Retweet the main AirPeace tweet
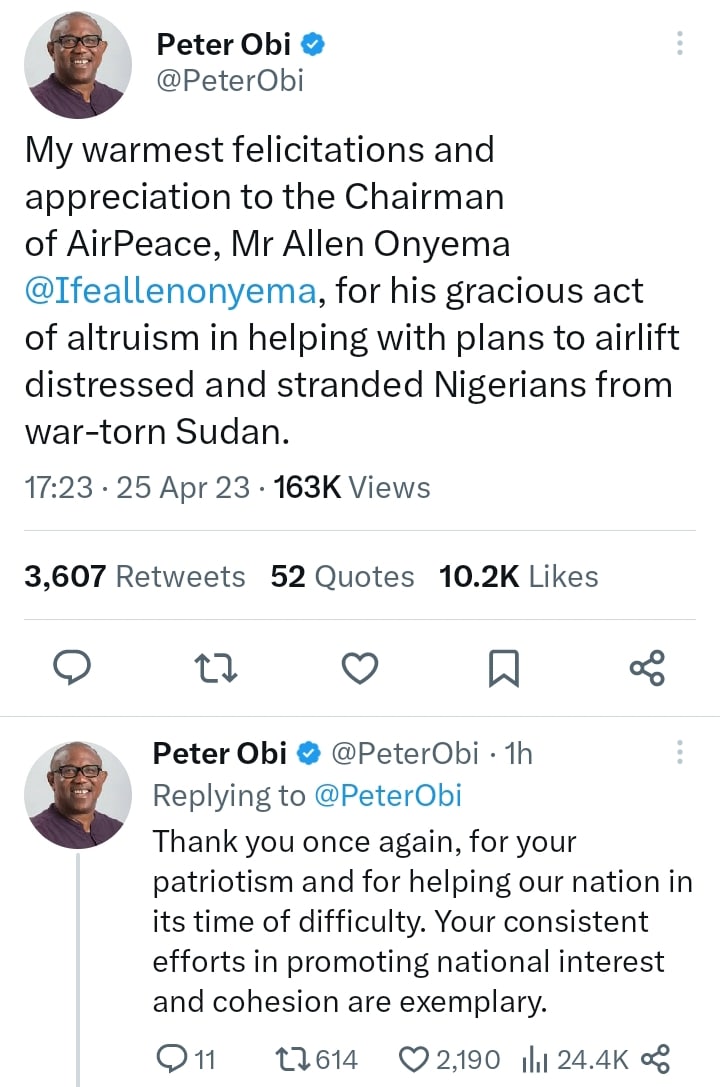Viewport: 720px width, 1087px height. pyautogui.click(x=217, y=668)
